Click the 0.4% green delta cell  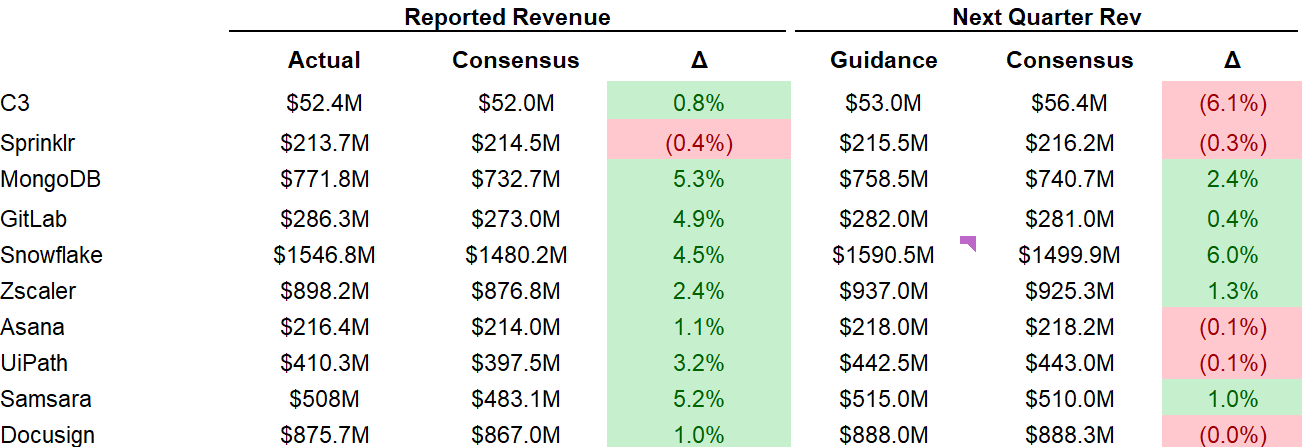pos(1232,219)
